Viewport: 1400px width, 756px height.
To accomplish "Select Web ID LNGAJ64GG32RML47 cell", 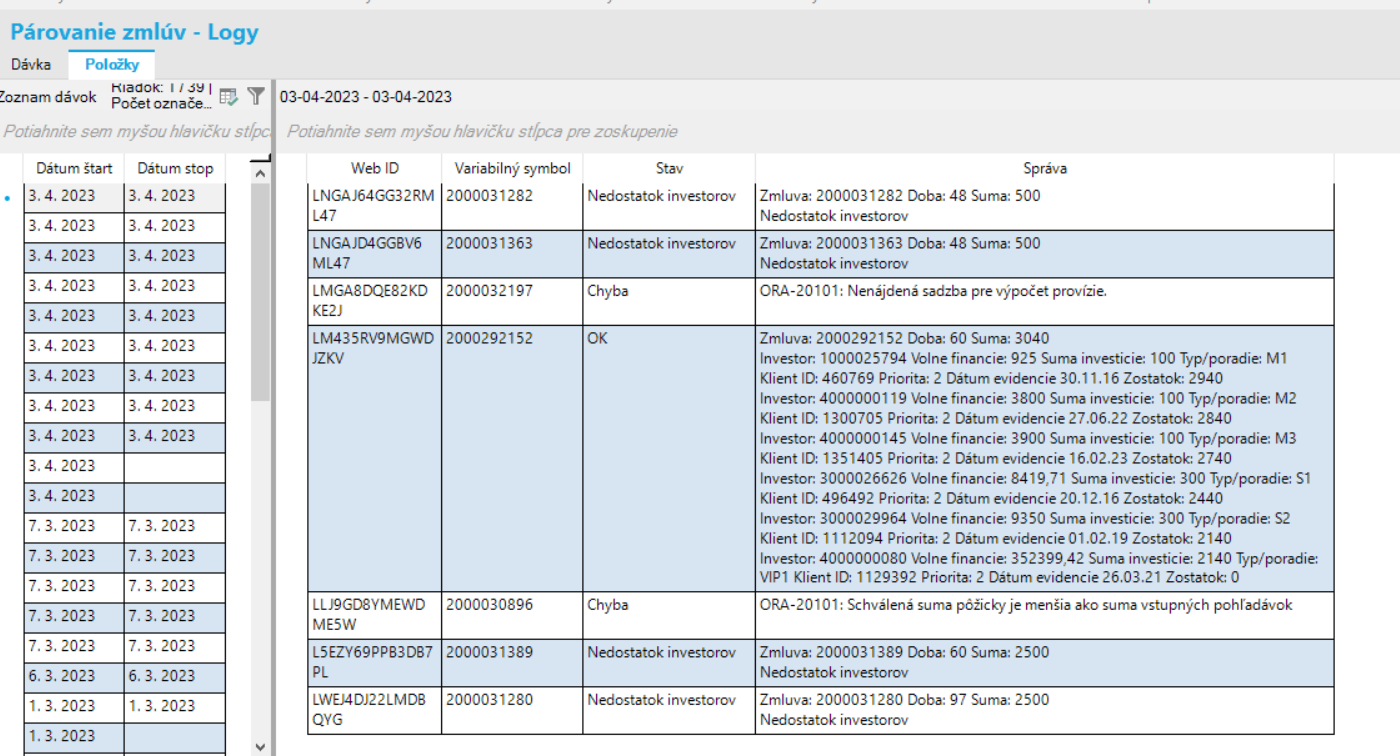I will click(375, 206).
